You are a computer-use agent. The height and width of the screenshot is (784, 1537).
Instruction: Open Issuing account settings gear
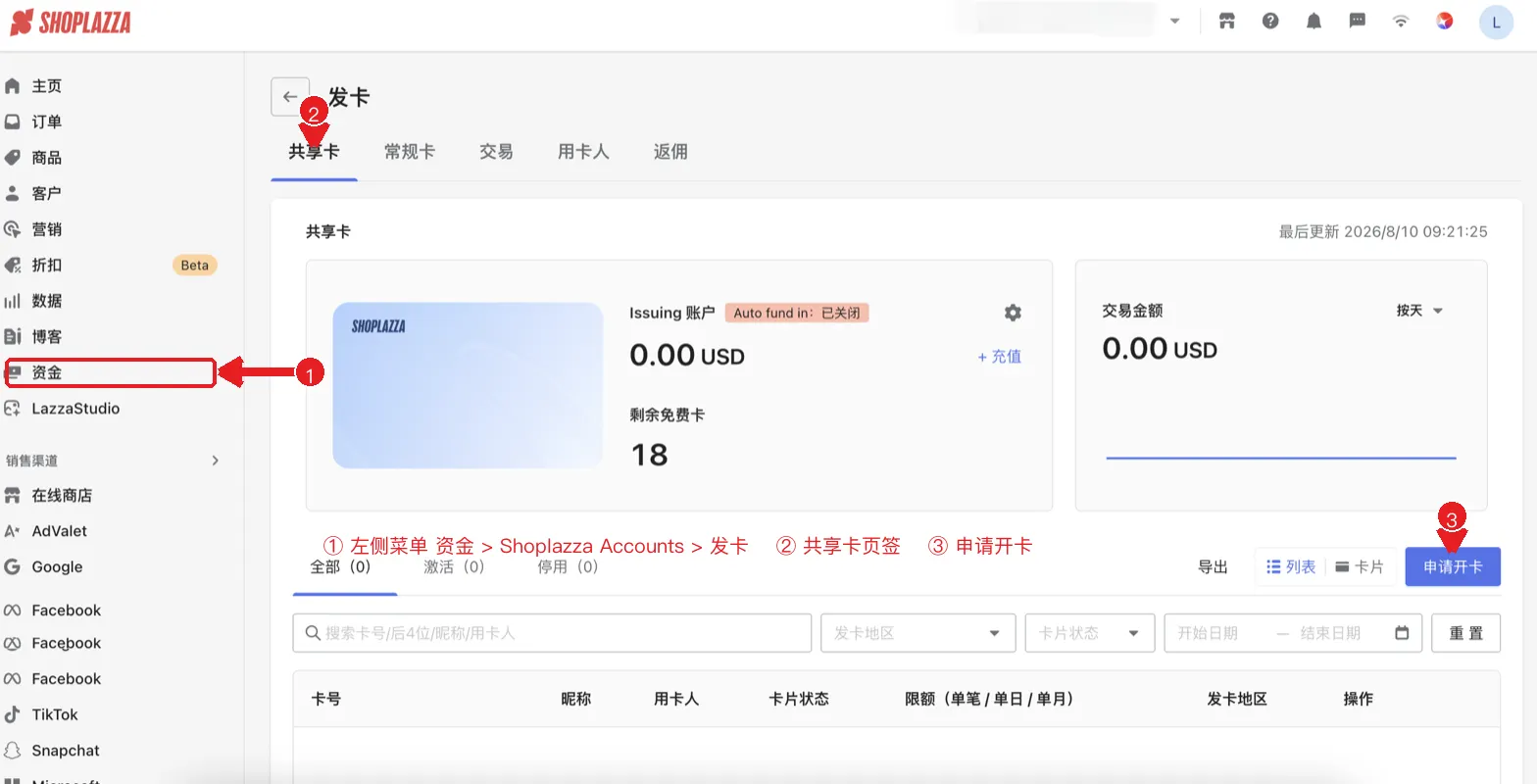(1013, 313)
